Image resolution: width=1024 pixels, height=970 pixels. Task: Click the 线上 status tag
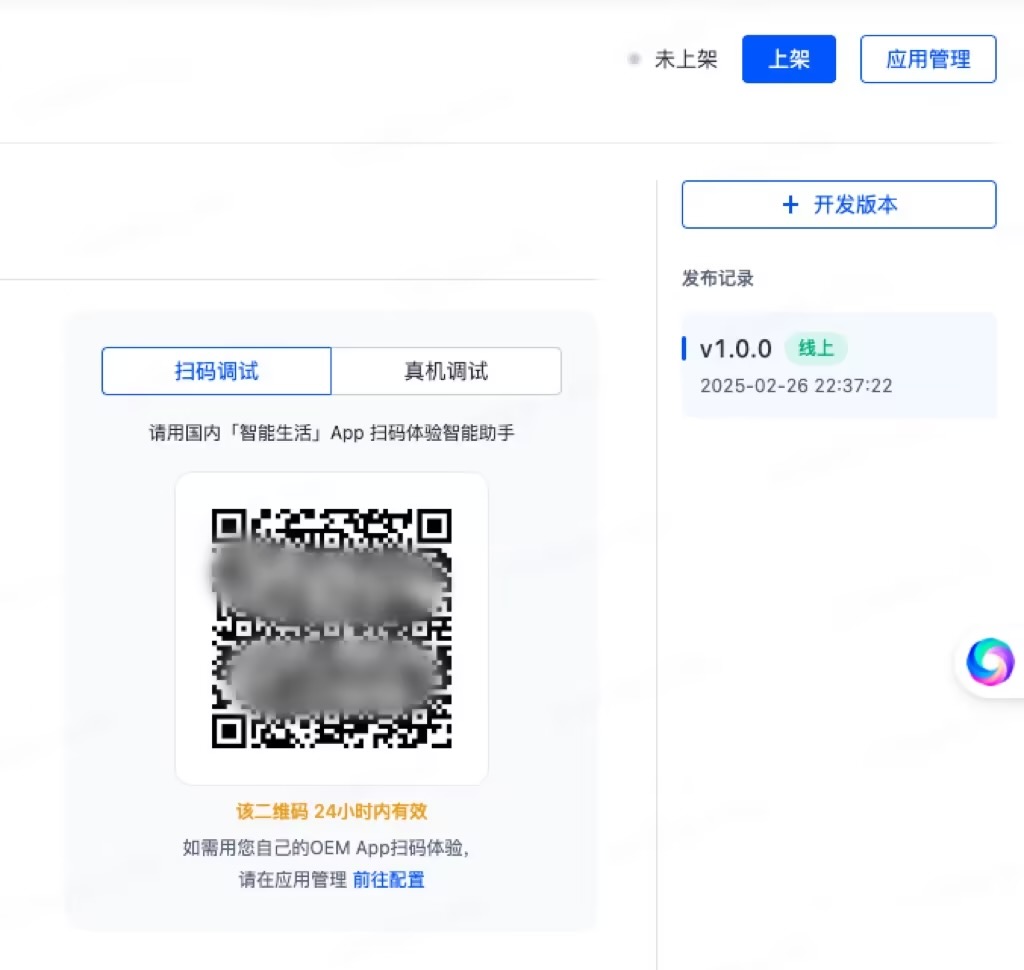(x=816, y=348)
